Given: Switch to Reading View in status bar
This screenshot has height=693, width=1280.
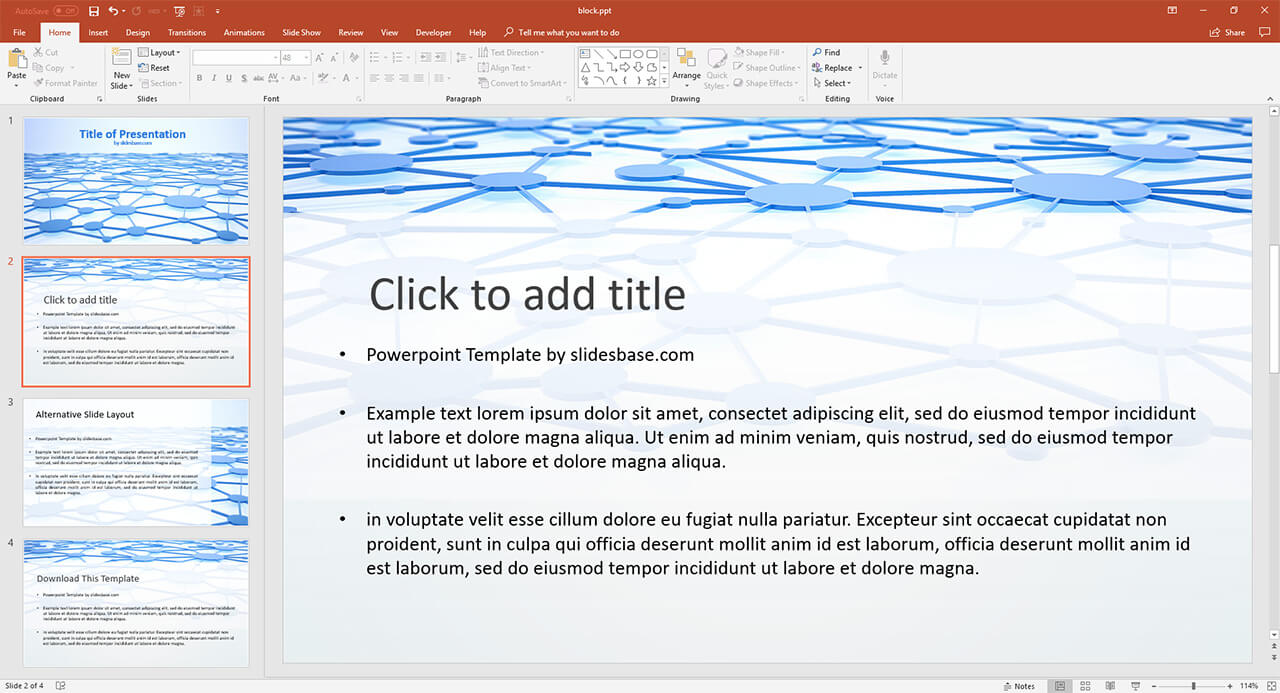Looking at the screenshot, I should (x=1110, y=686).
